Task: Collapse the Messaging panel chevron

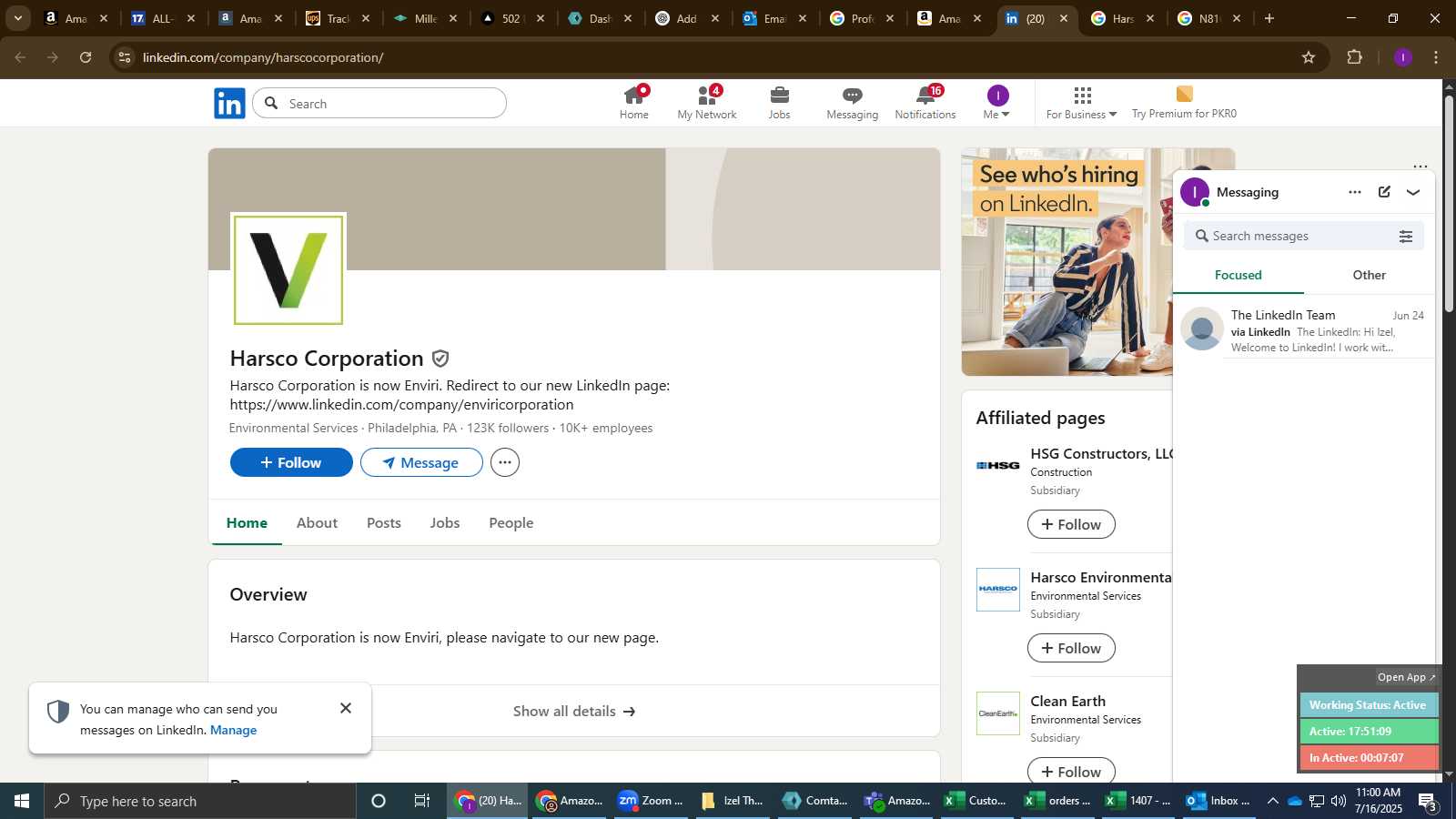Action: [x=1413, y=192]
